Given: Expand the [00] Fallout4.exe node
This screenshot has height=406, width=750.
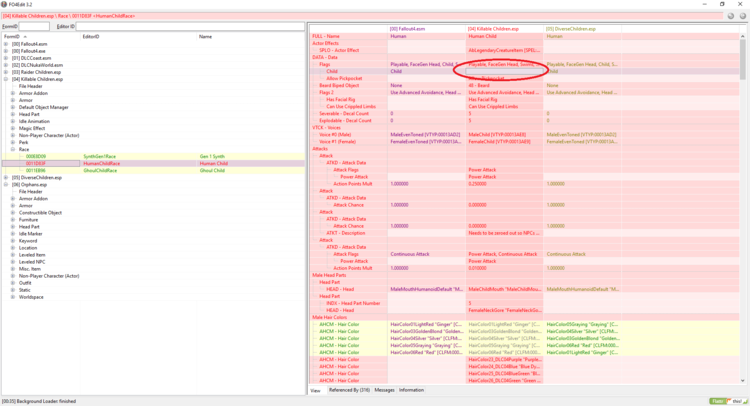Looking at the screenshot, I should coord(6,51).
